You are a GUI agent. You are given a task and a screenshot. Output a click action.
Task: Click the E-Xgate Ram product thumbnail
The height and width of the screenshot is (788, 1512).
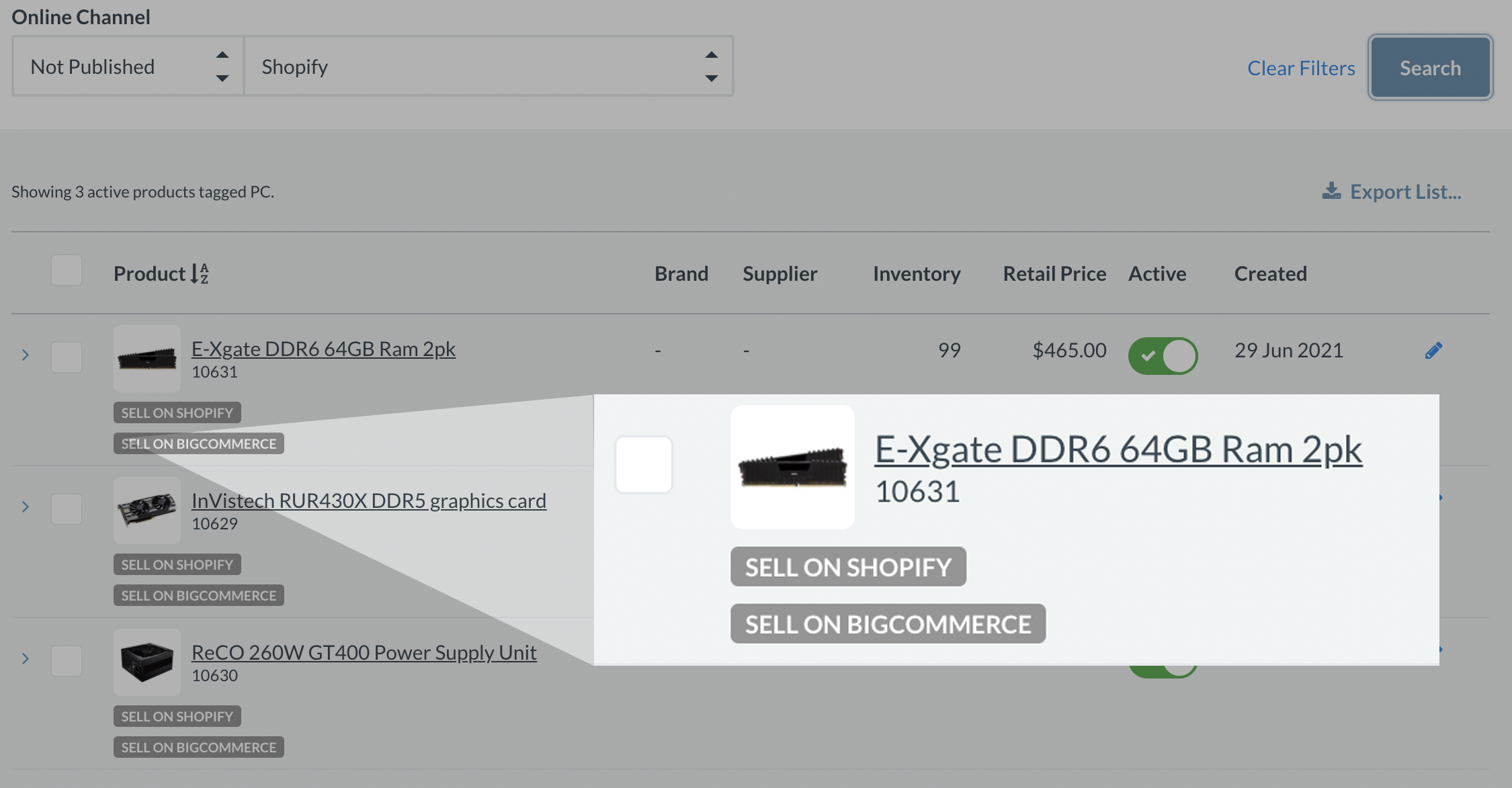[147, 359]
